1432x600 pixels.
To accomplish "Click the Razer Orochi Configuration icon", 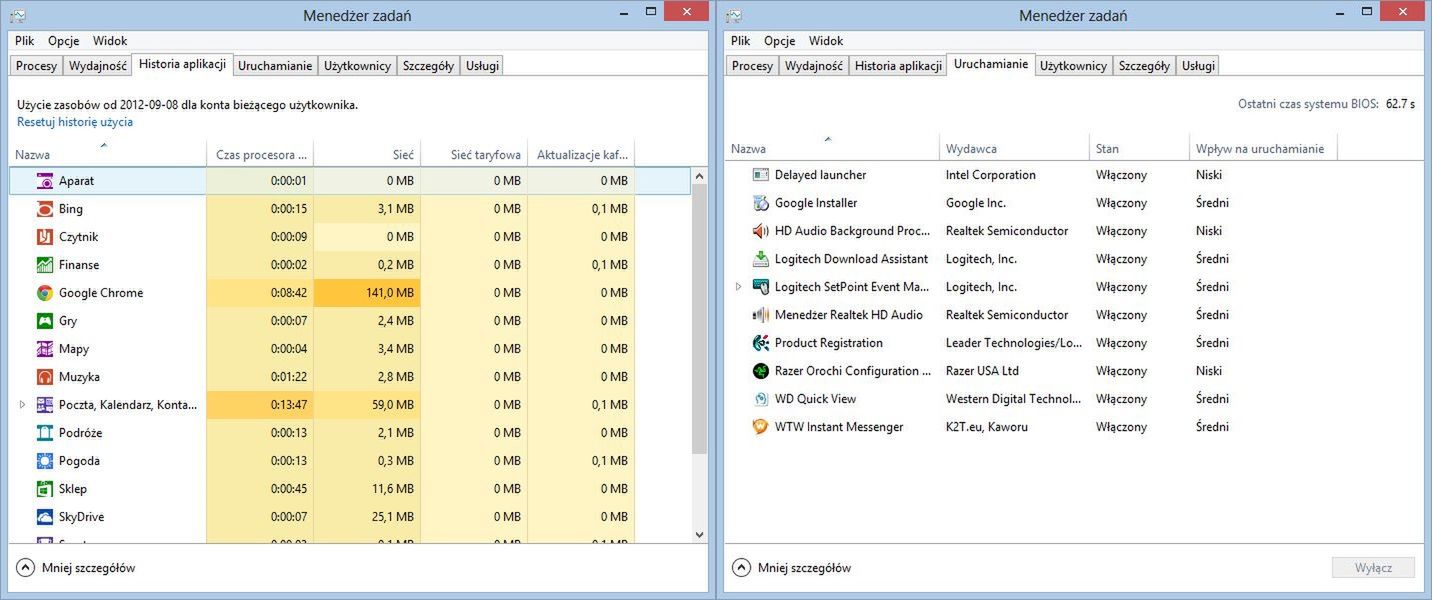I will (760, 371).
